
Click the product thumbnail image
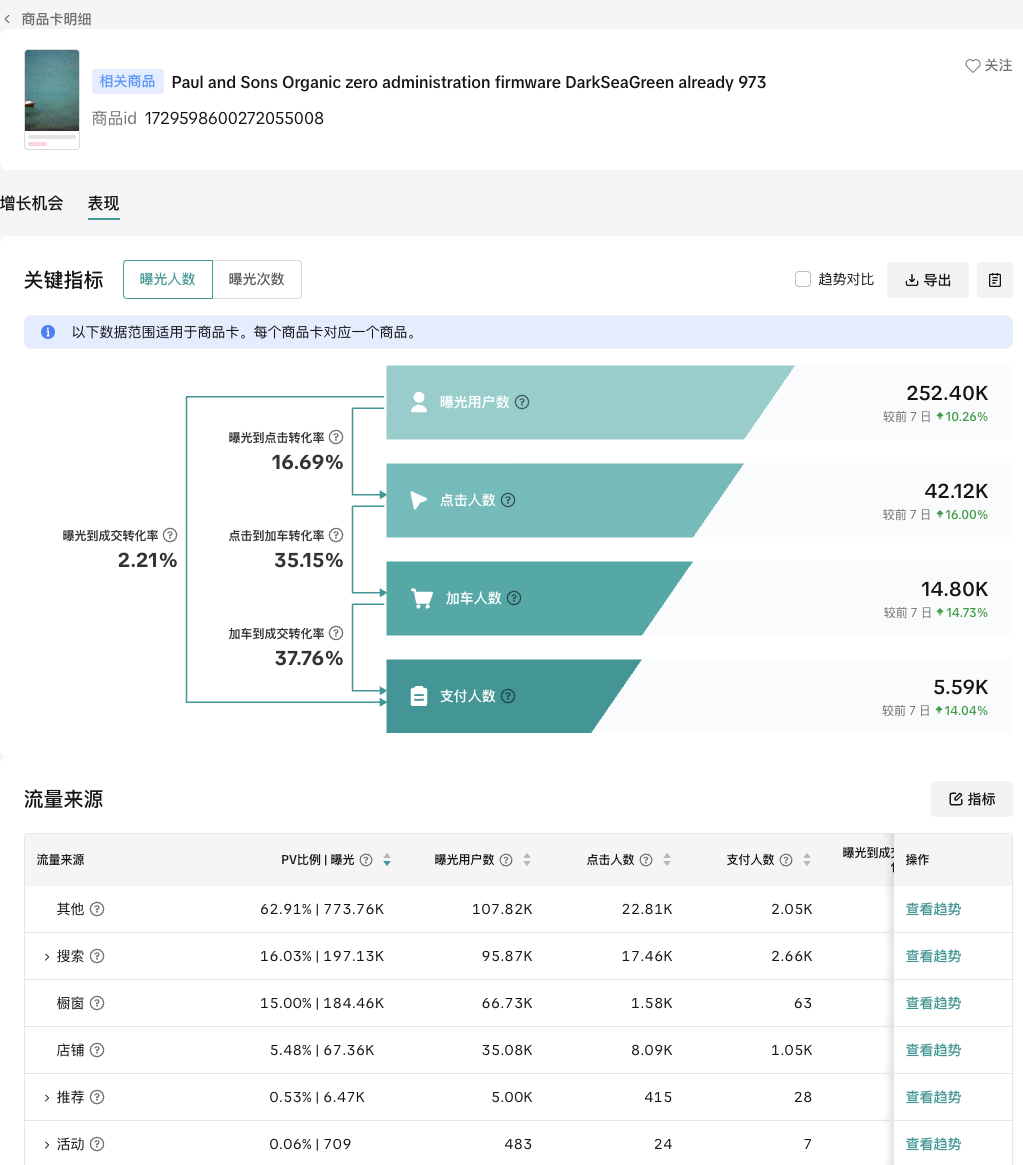click(52, 99)
